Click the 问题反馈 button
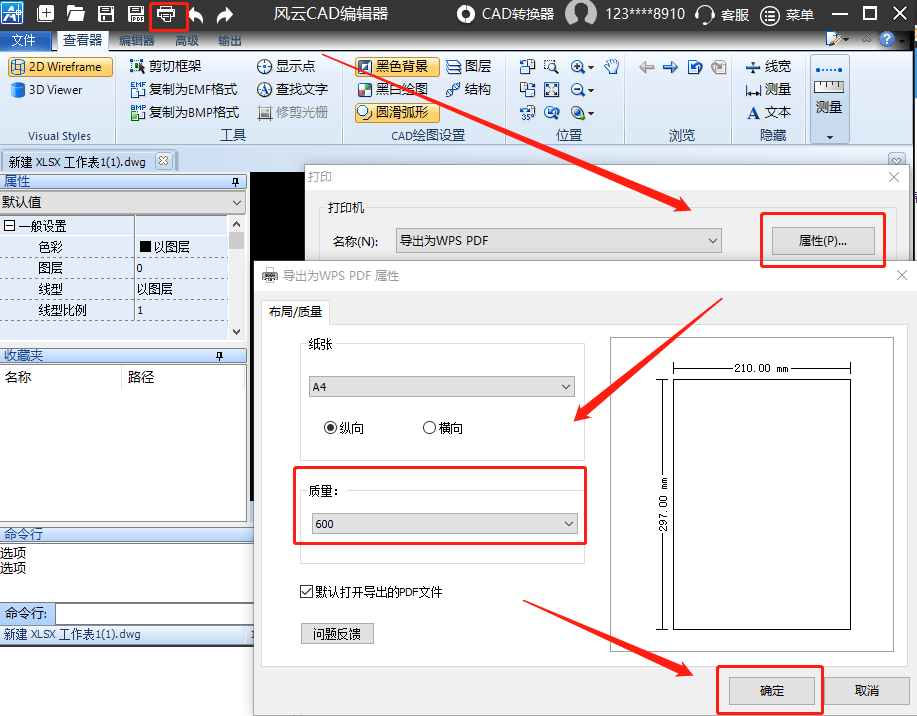917x716 pixels. [337, 634]
